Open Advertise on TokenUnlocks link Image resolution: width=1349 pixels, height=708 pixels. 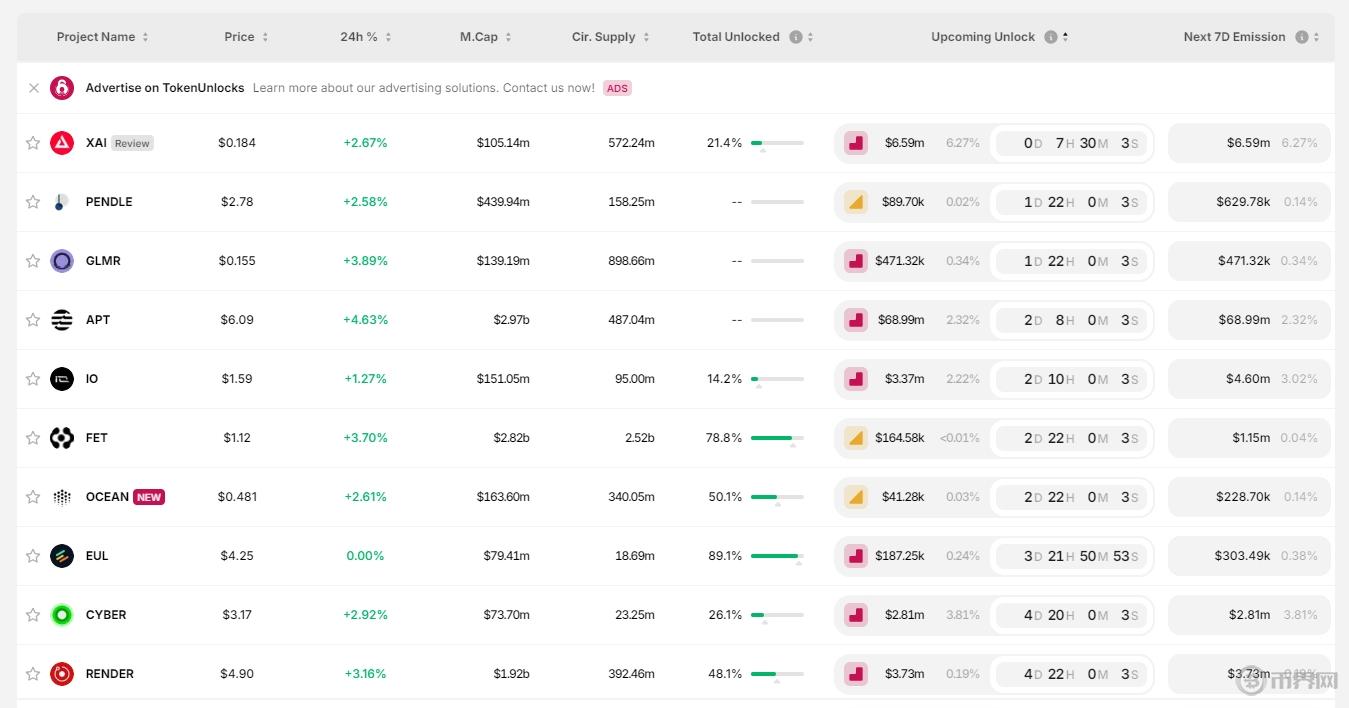165,88
